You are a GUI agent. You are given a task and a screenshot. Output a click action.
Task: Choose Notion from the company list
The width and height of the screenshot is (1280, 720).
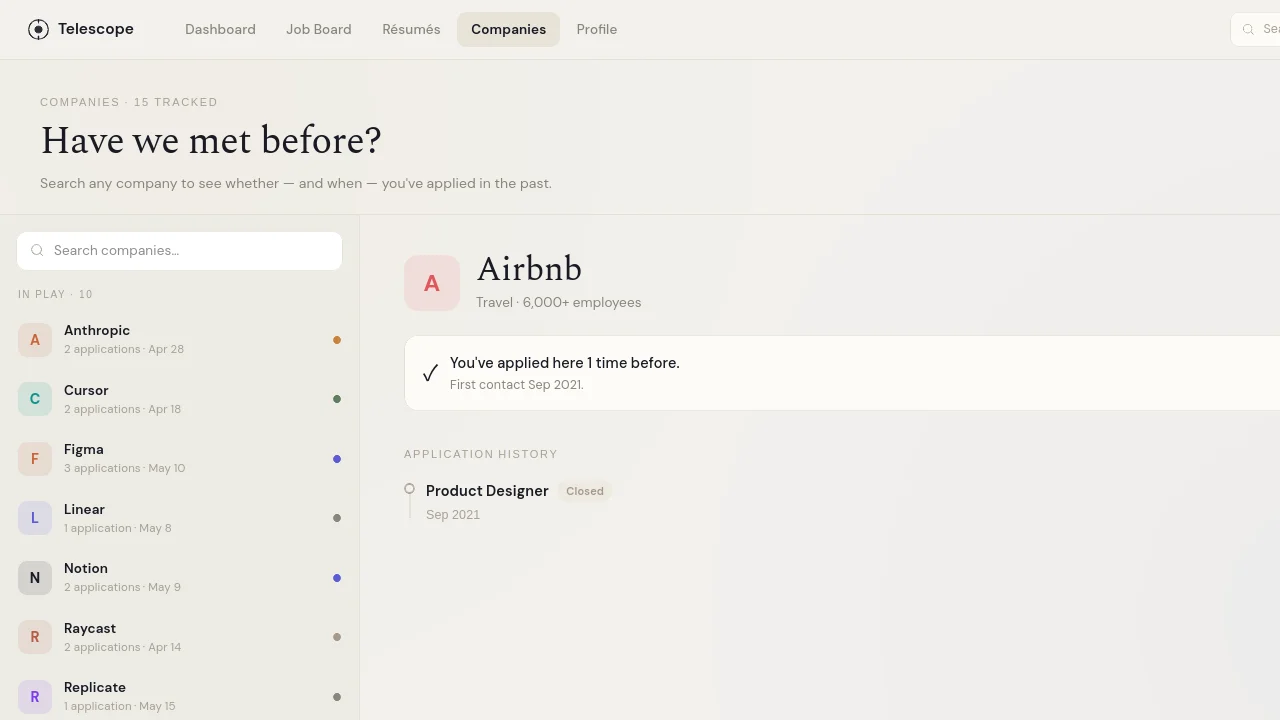point(180,578)
